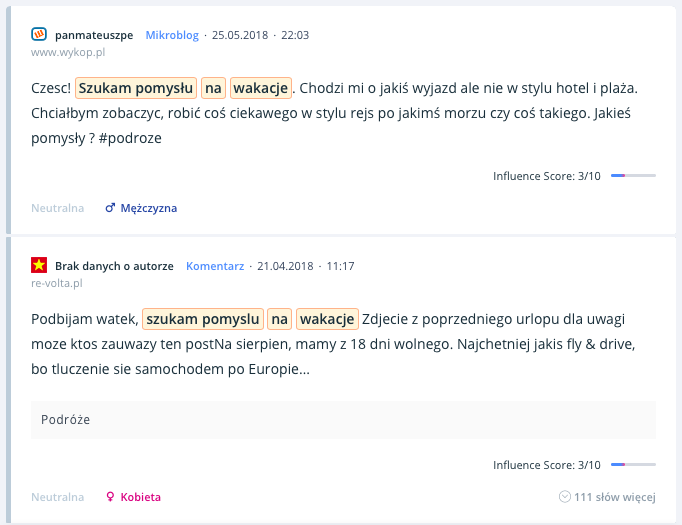The image size is (682, 525).
Task: Open the Komentarz link
Action: coord(215,266)
